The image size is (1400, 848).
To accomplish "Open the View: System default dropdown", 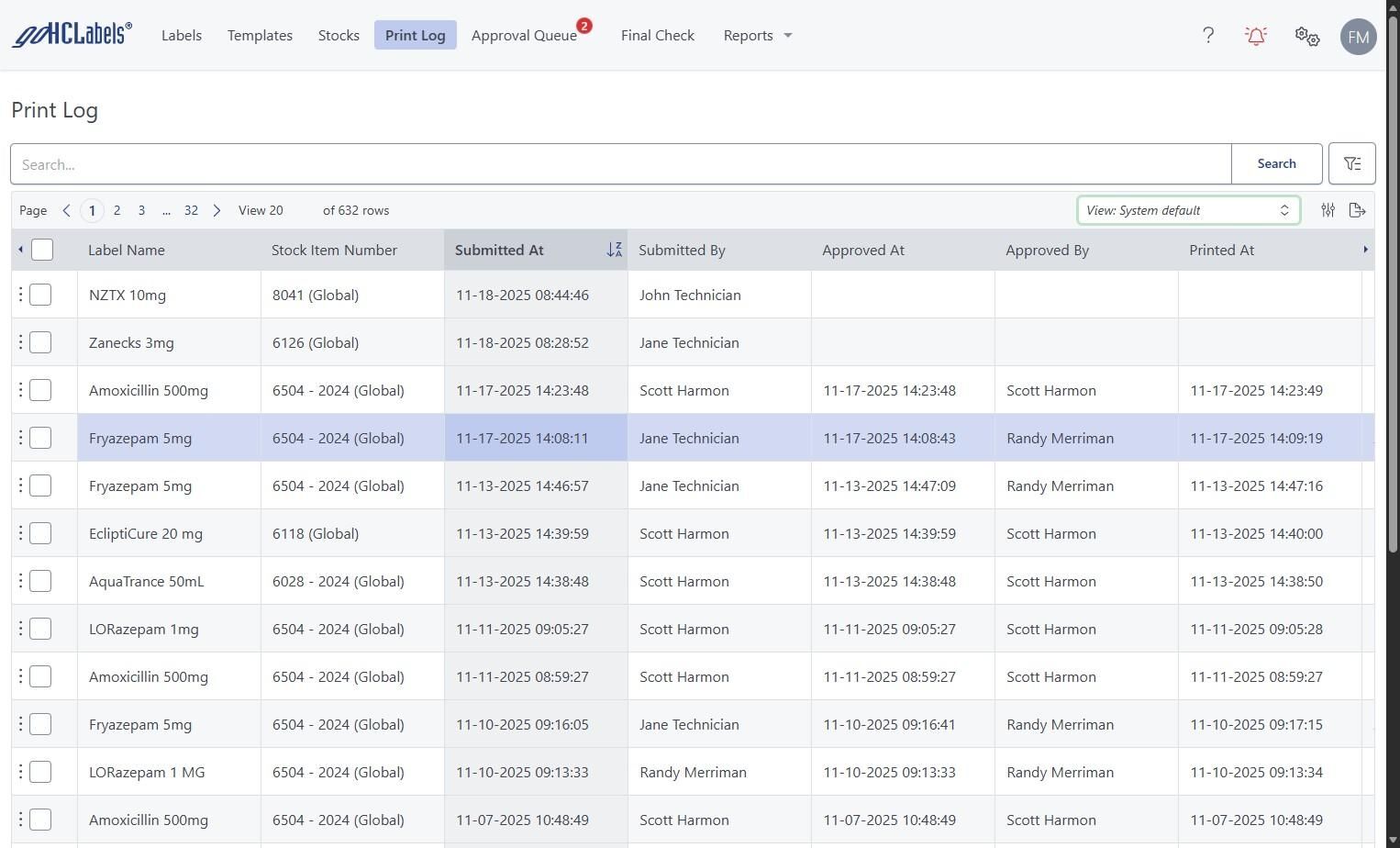I will point(1187,210).
